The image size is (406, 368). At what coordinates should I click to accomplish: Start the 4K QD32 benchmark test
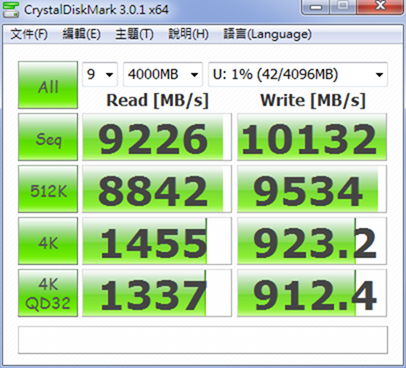coord(48,293)
